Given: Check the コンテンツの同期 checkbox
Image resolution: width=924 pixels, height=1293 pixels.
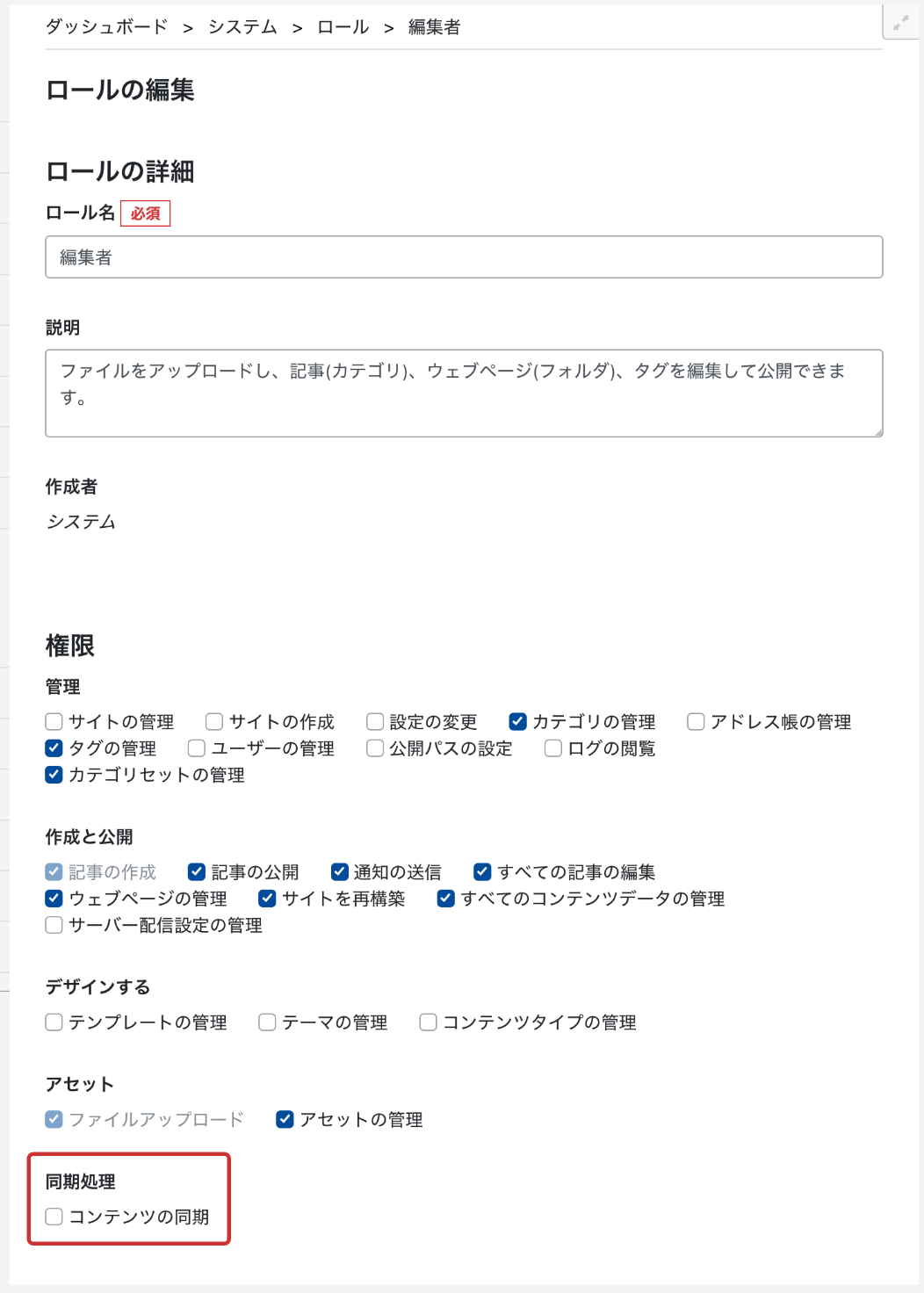Looking at the screenshot, I should pyautogui.click(x=54, y=1217).
